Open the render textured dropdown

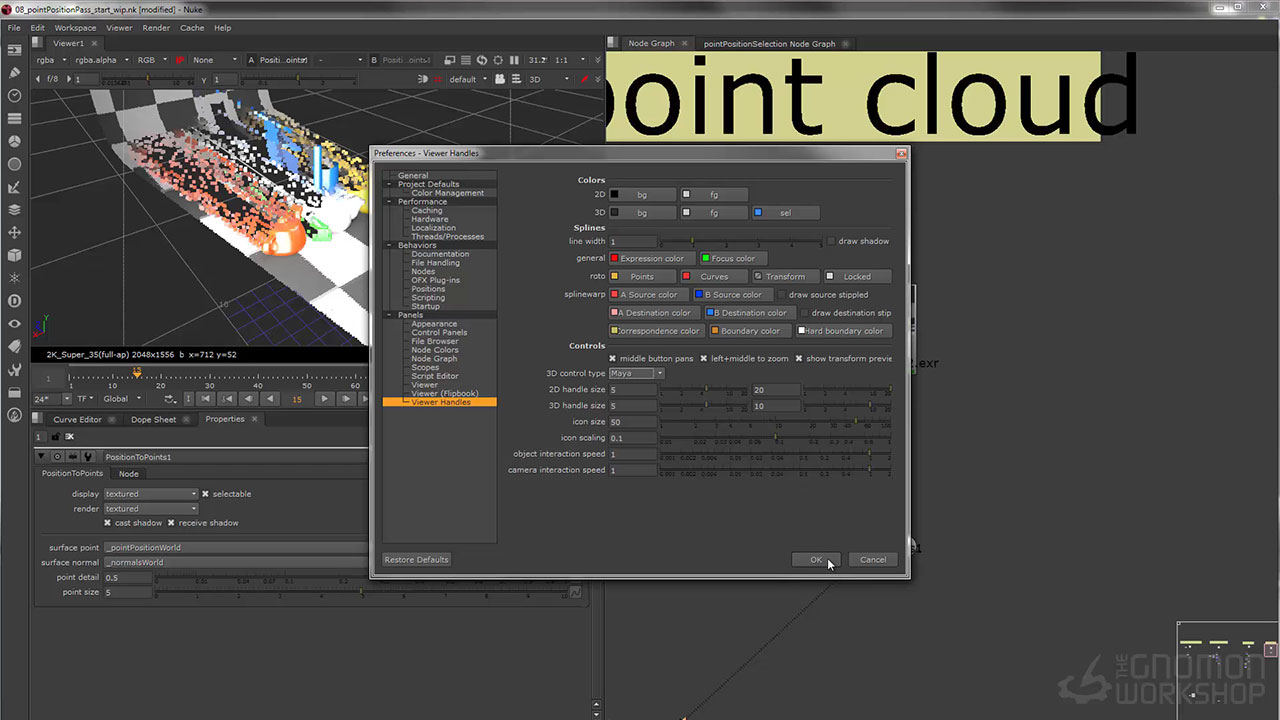(x=151, y=509)
